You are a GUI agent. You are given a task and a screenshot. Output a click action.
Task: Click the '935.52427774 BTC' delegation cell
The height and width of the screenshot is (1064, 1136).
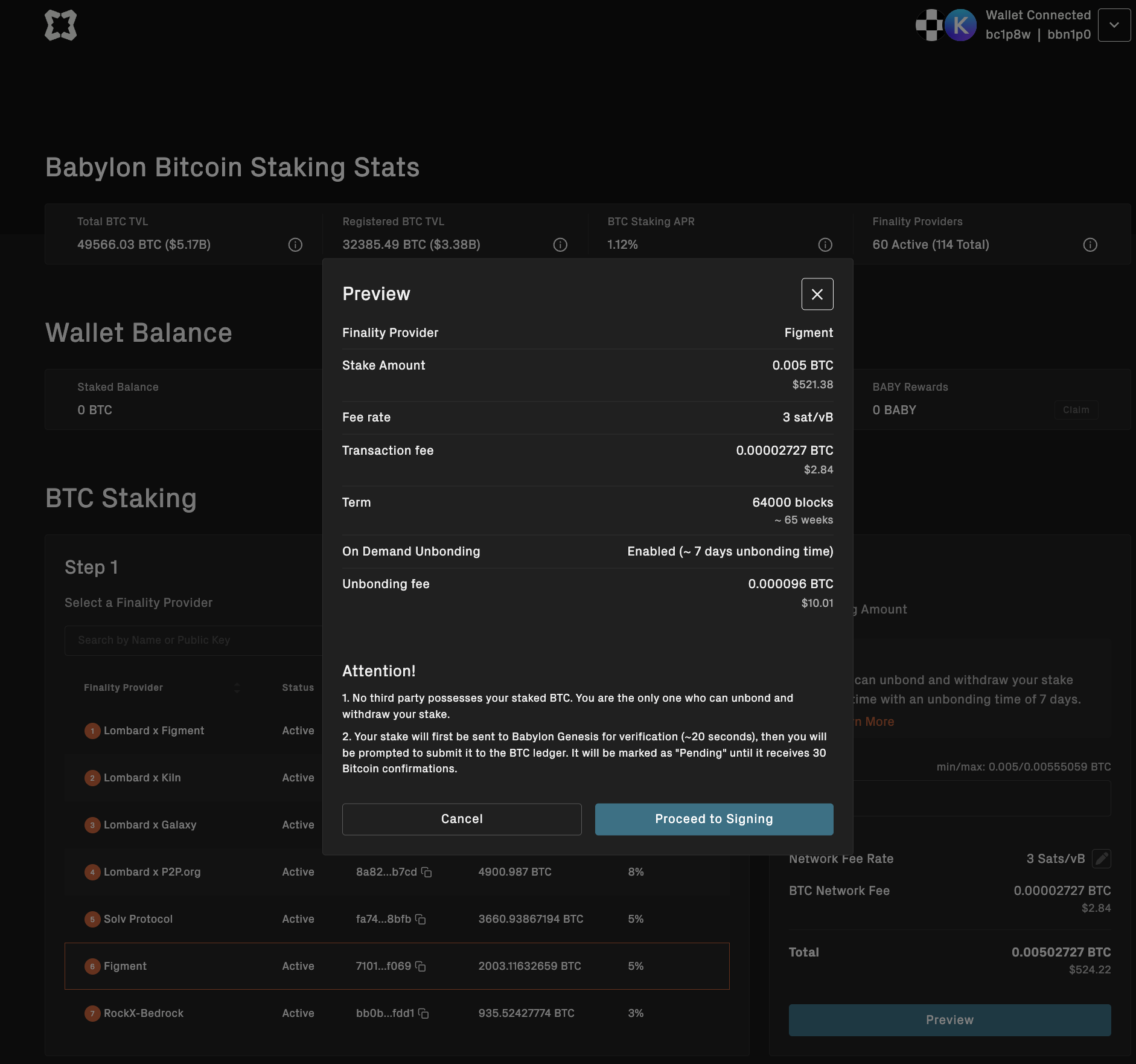coord(526,1013)
